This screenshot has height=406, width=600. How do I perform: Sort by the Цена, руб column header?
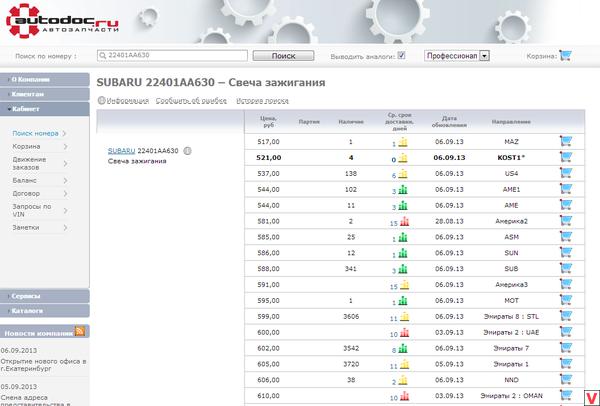[x=268, y=122]
